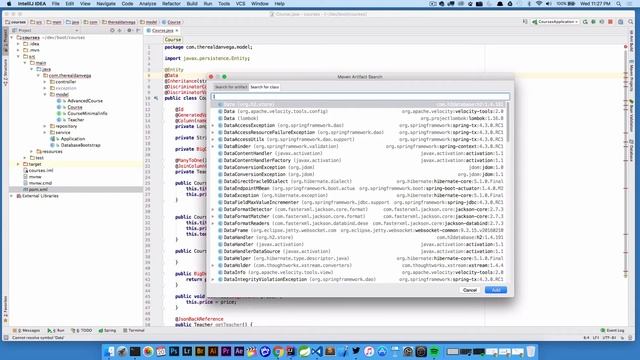Click the Project panel settings gear icon
This screenshot has height=360, width=640.
point(129,31)
